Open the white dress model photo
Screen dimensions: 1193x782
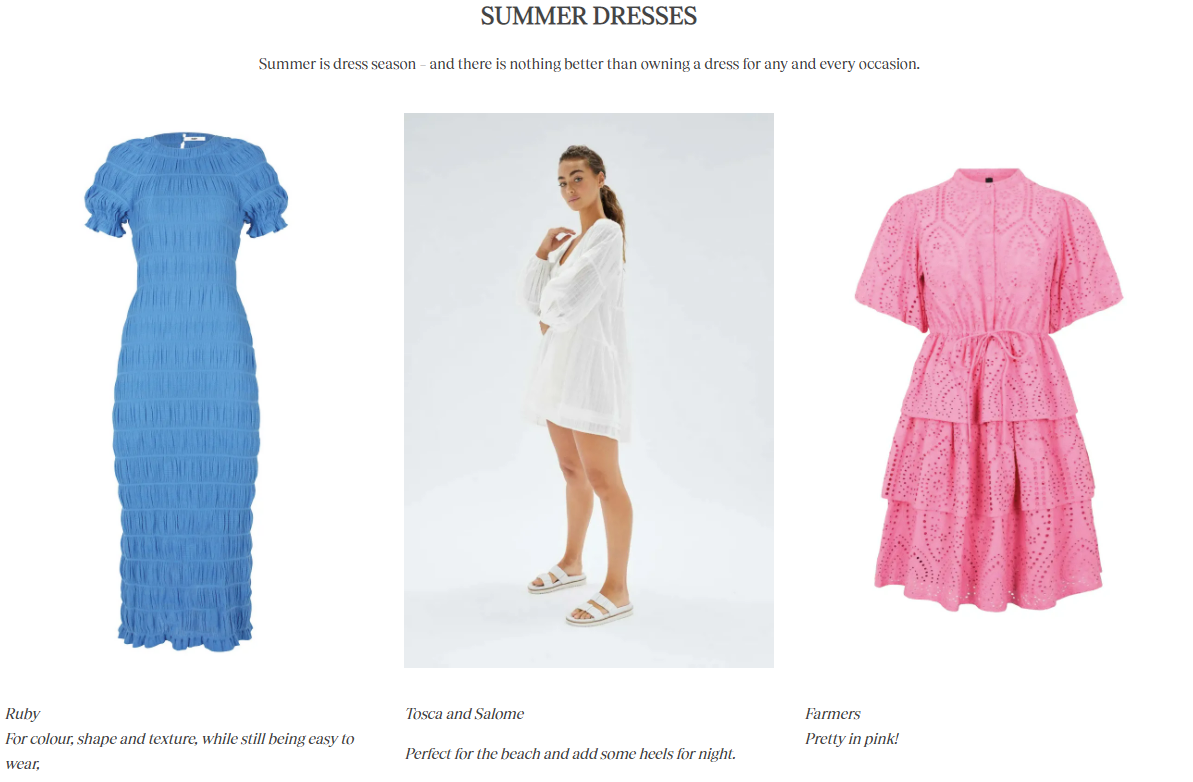click(589, 390)
